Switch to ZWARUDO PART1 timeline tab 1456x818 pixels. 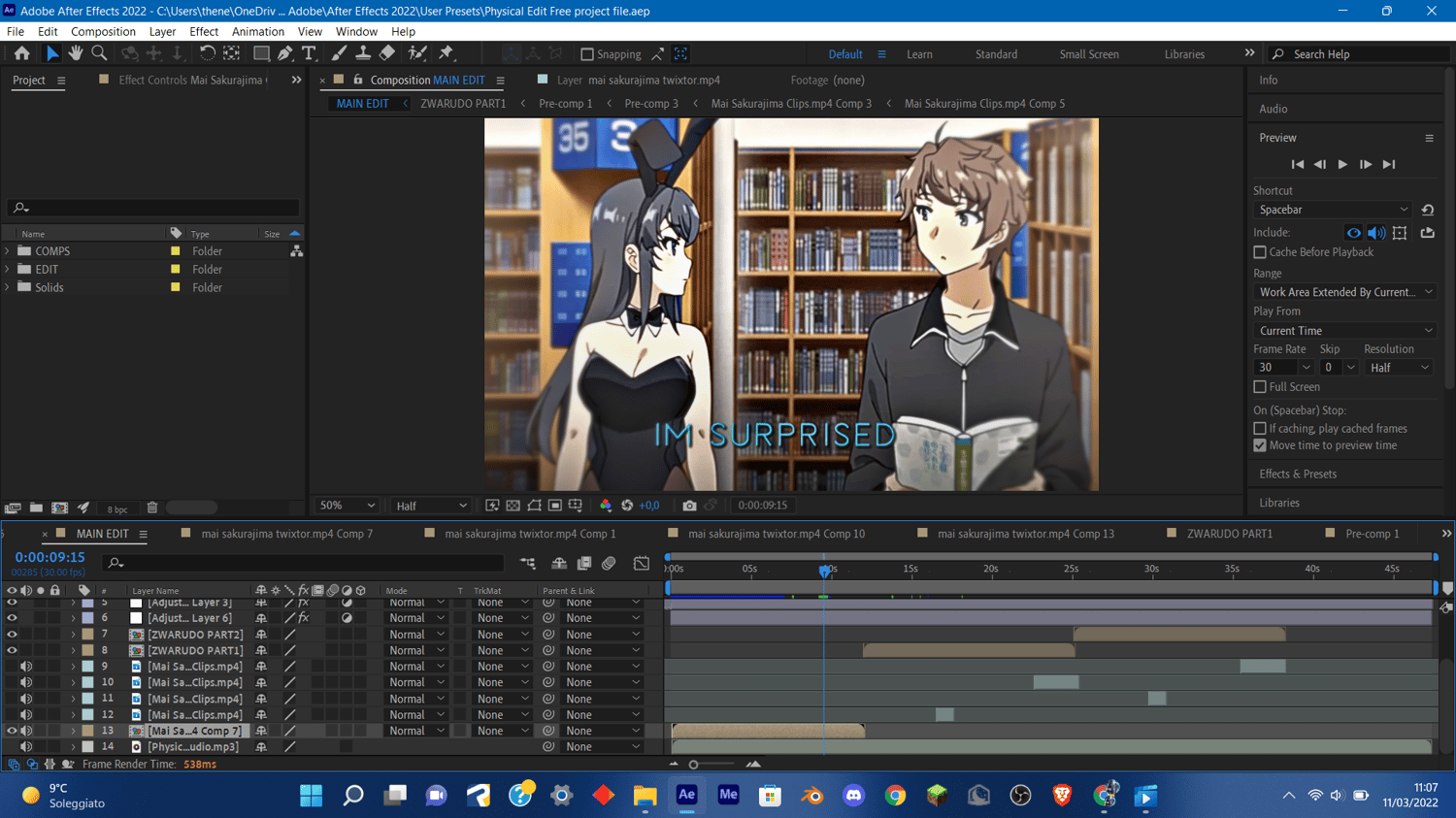(x=1229, y=534)
